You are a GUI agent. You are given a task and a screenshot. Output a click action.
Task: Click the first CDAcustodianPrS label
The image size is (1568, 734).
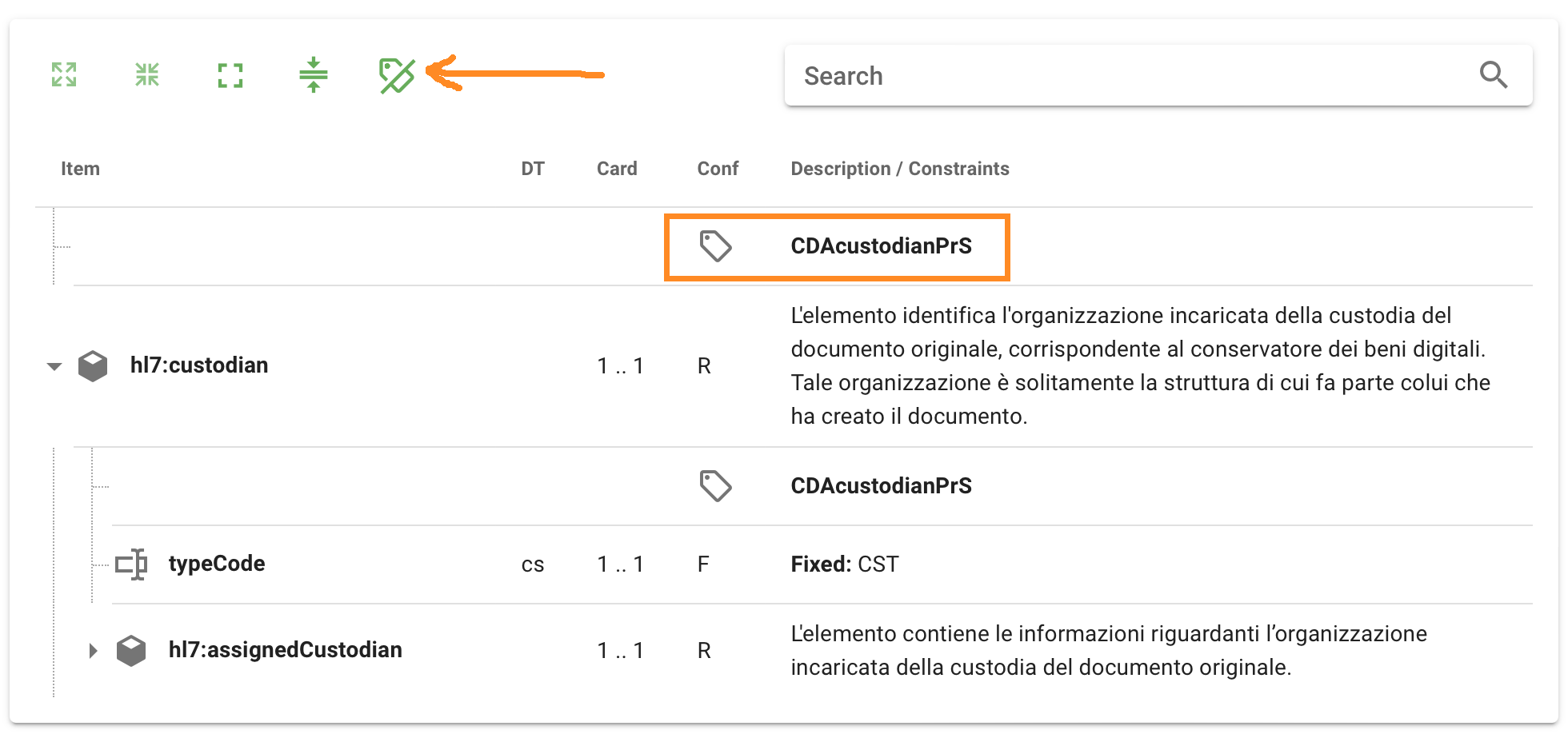[881, 246]
